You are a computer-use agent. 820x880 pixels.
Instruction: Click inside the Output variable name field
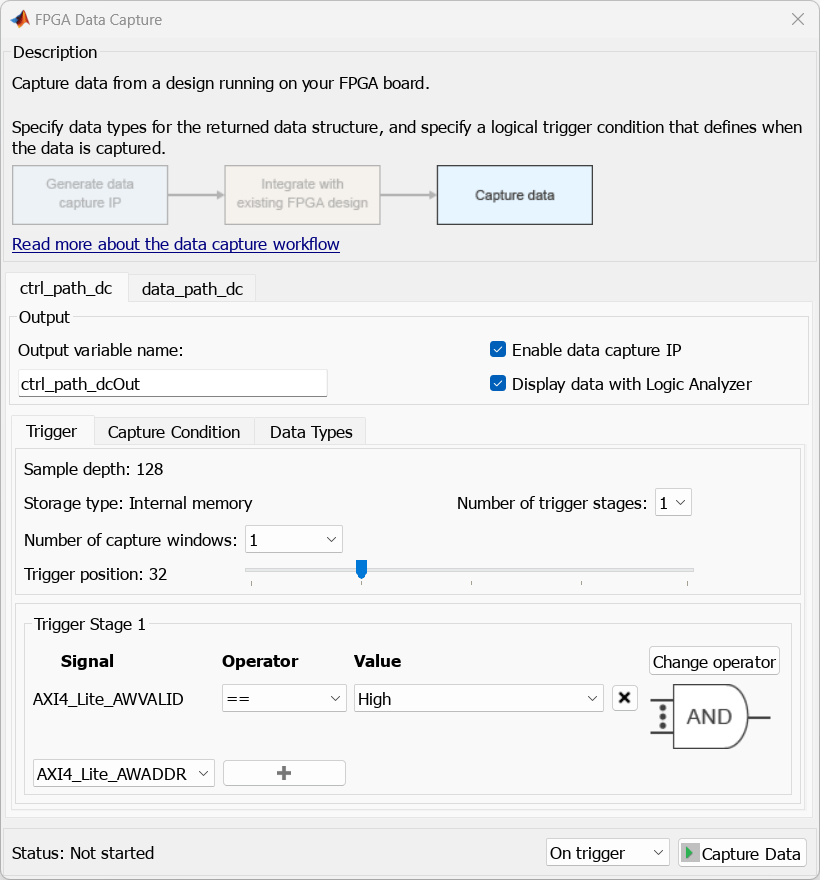point(172,383)
